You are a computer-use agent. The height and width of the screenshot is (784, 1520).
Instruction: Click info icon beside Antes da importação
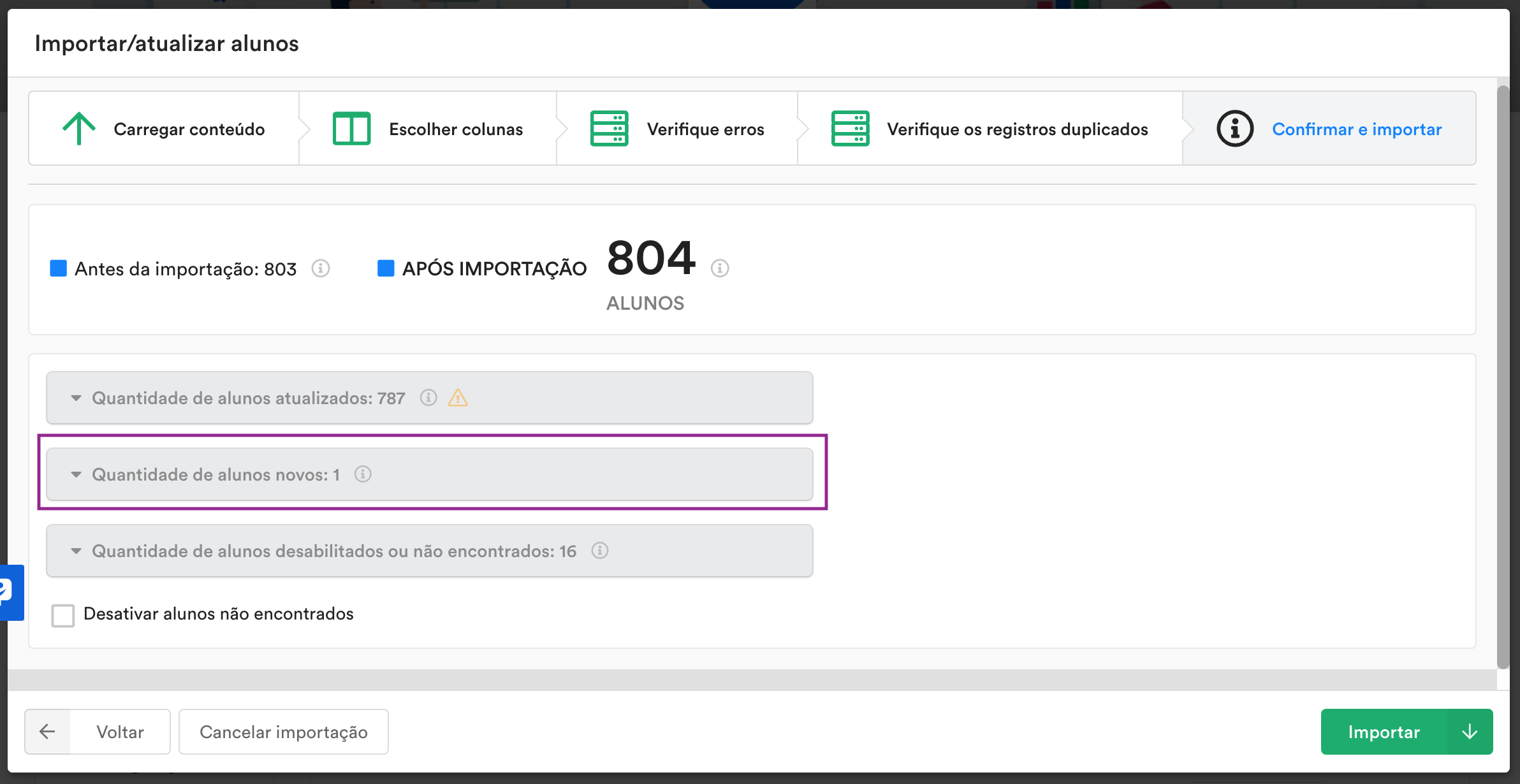pyautogui.click(x=321, y=268)
